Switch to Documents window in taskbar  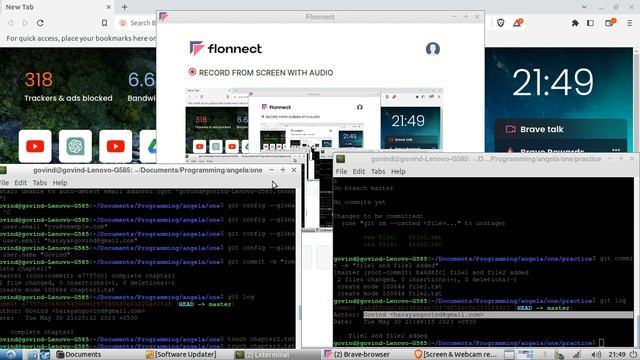(x=79, y=354)
